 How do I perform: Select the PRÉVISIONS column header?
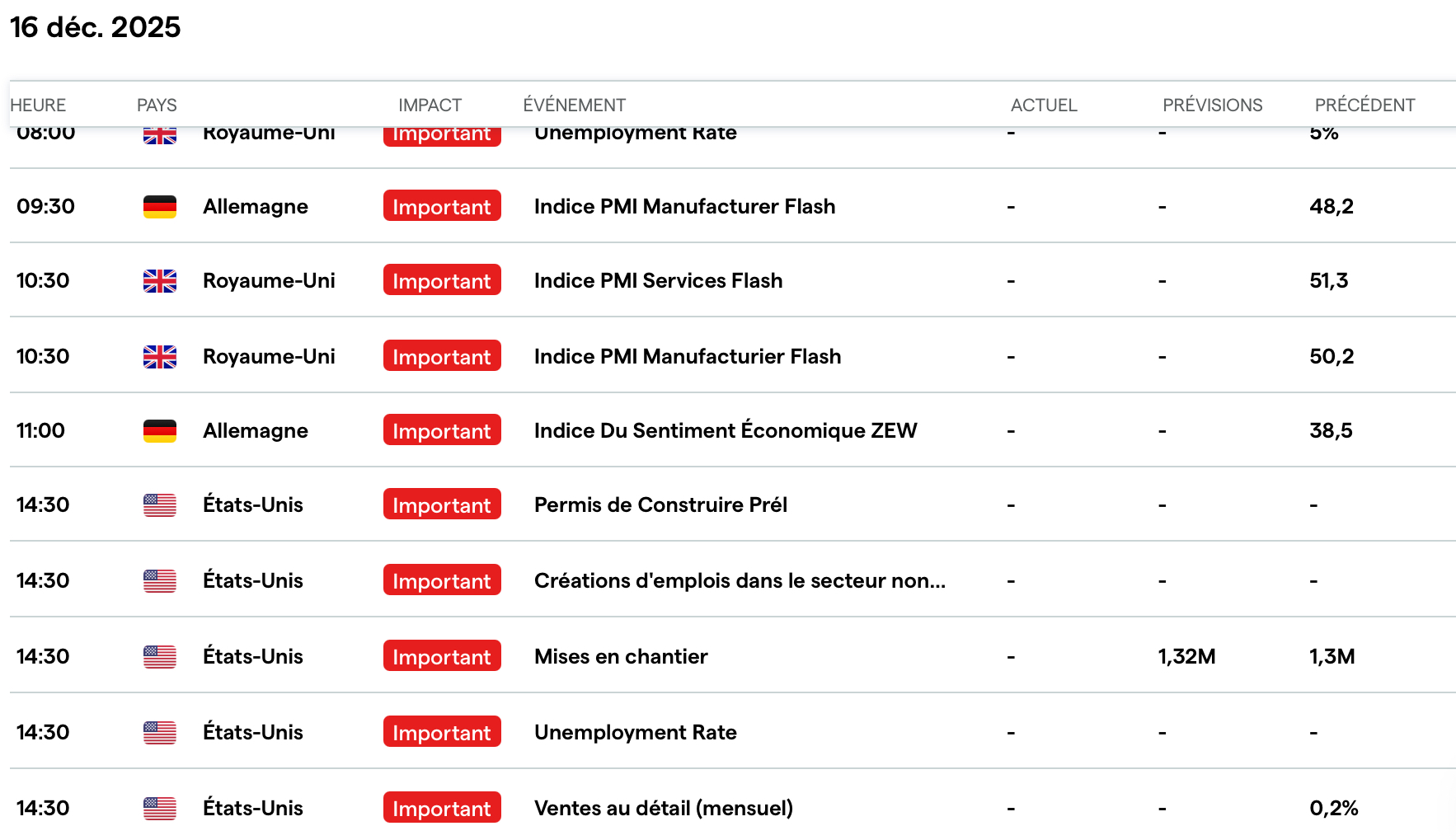point(1212,106)
